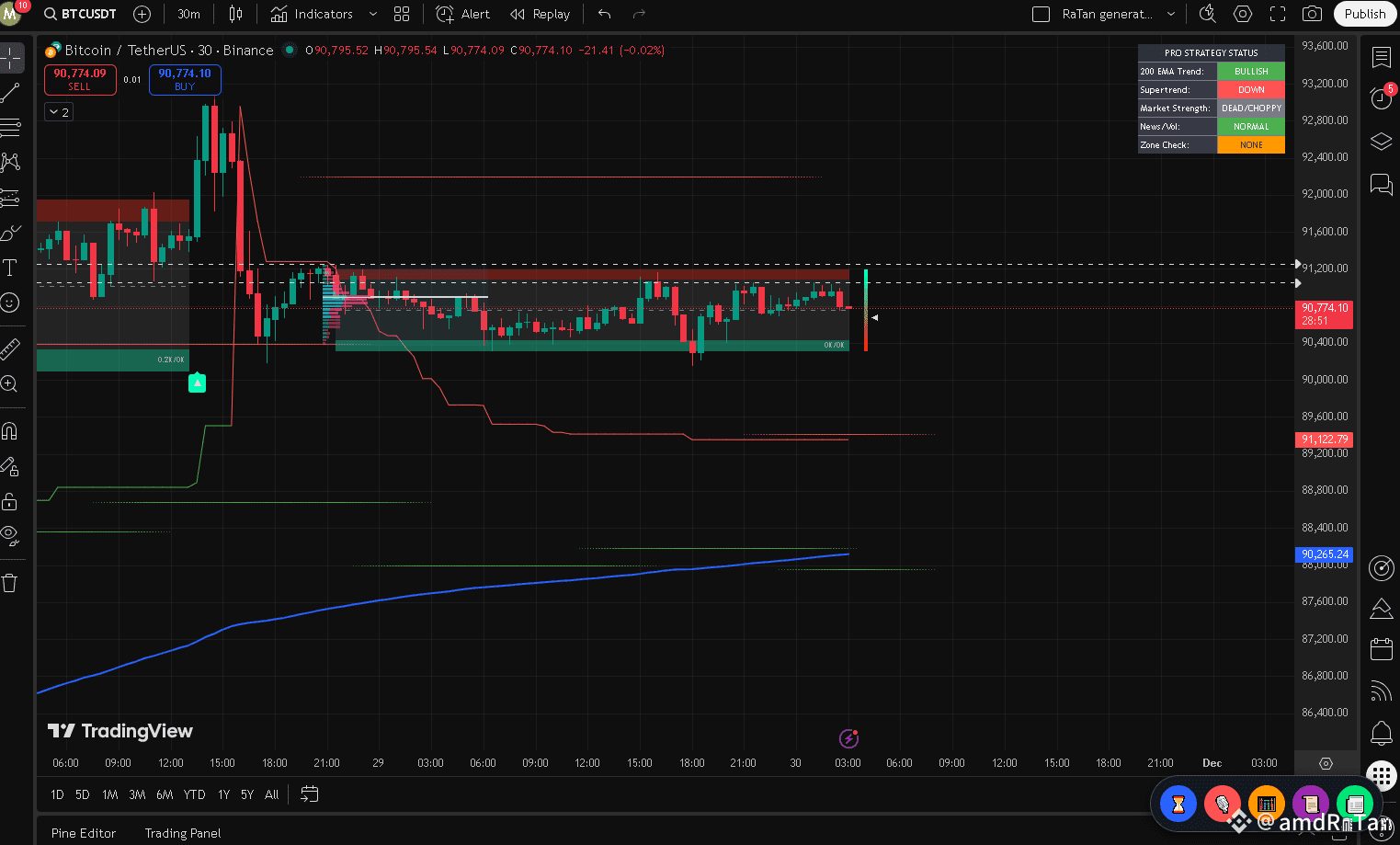Image resolution: width=1400 pixels, height=845 pixels.
Task: Open the notifications bell panel
Action: point(1381,733)
